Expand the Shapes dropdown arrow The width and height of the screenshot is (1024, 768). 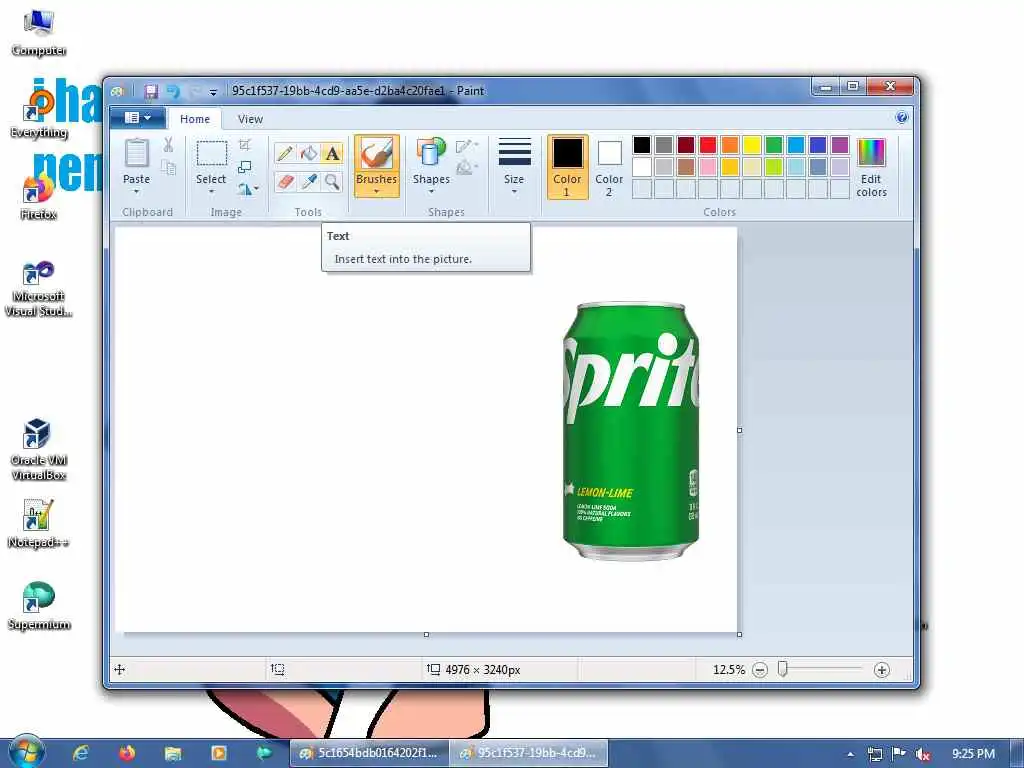point(431,192)
